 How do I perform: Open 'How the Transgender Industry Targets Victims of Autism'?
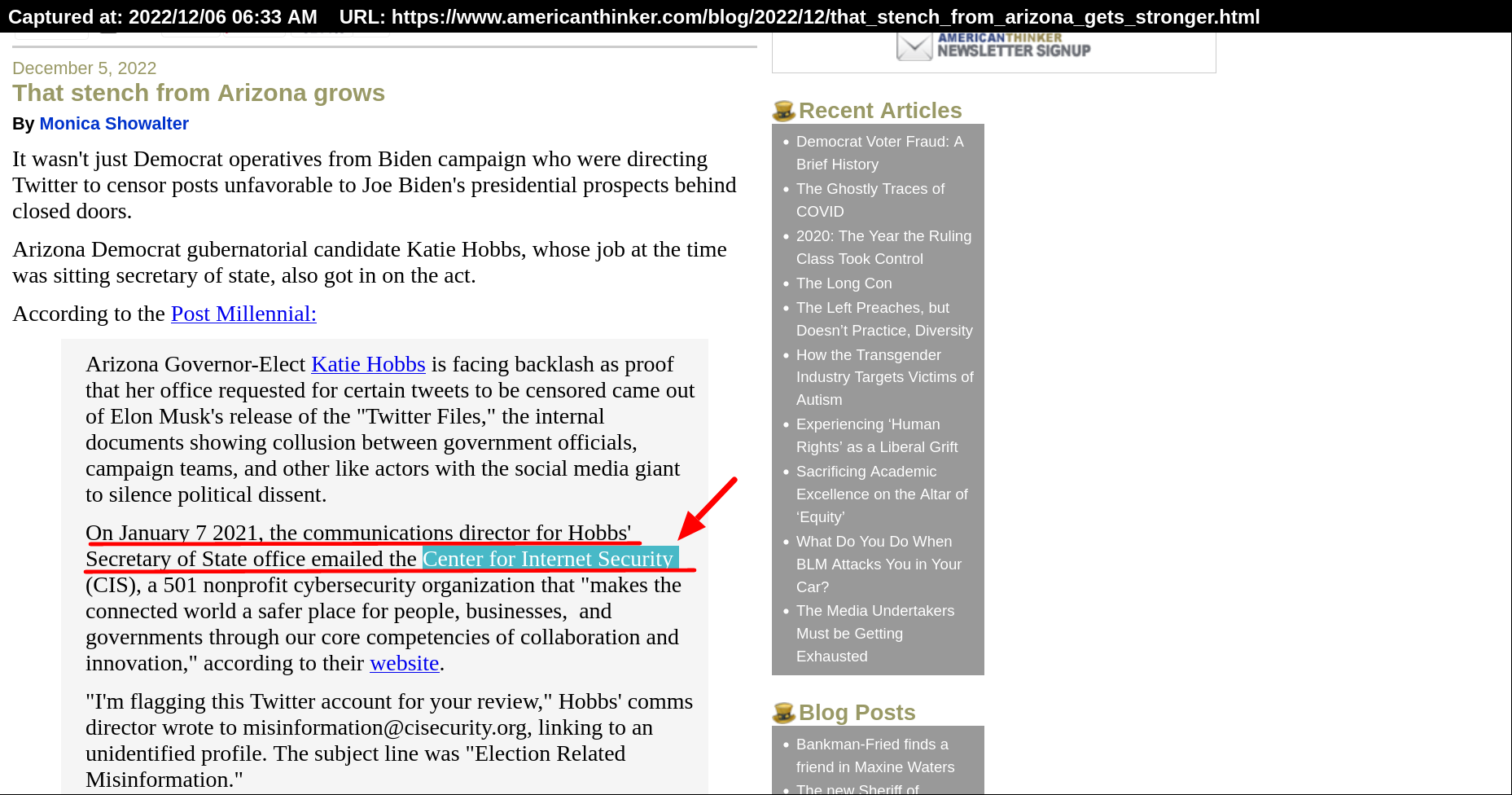884,377
